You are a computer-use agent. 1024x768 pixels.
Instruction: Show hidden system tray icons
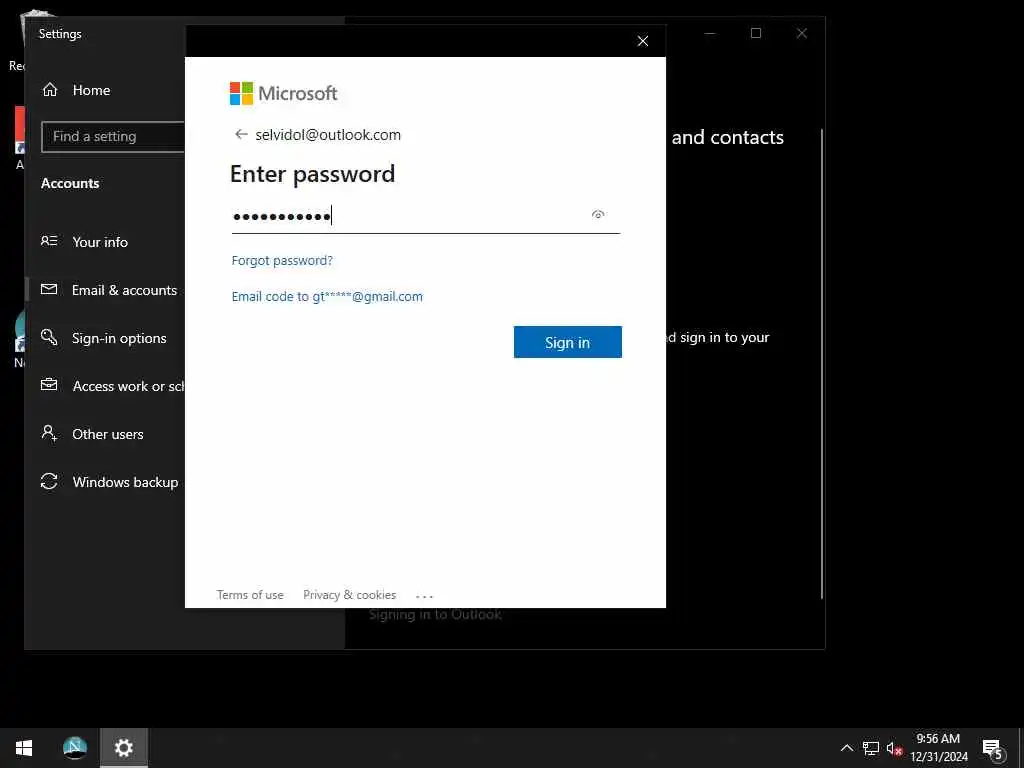pos(846,748)
